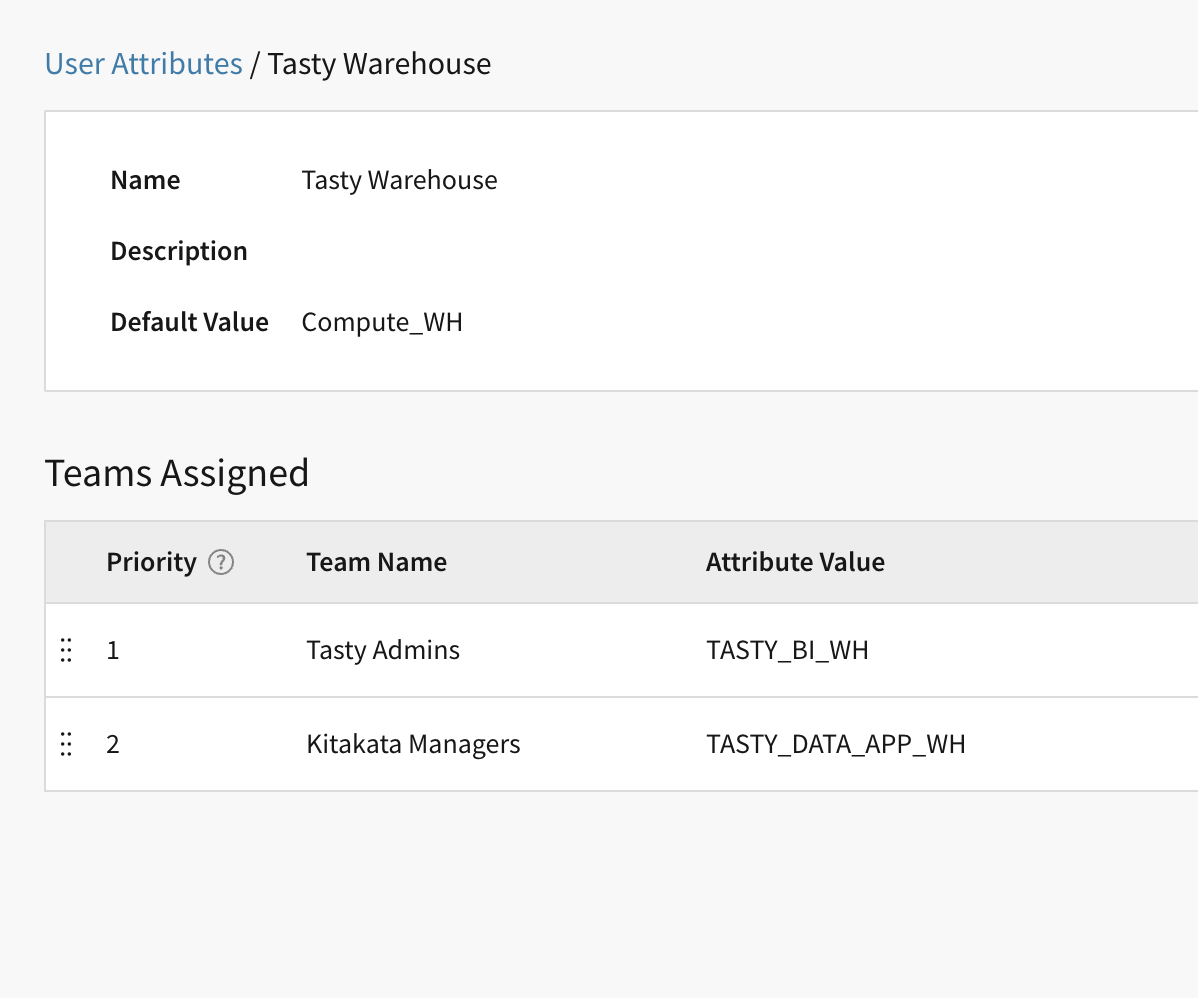
Task: Click the Priority column header
Action: [x=151, y=563]
